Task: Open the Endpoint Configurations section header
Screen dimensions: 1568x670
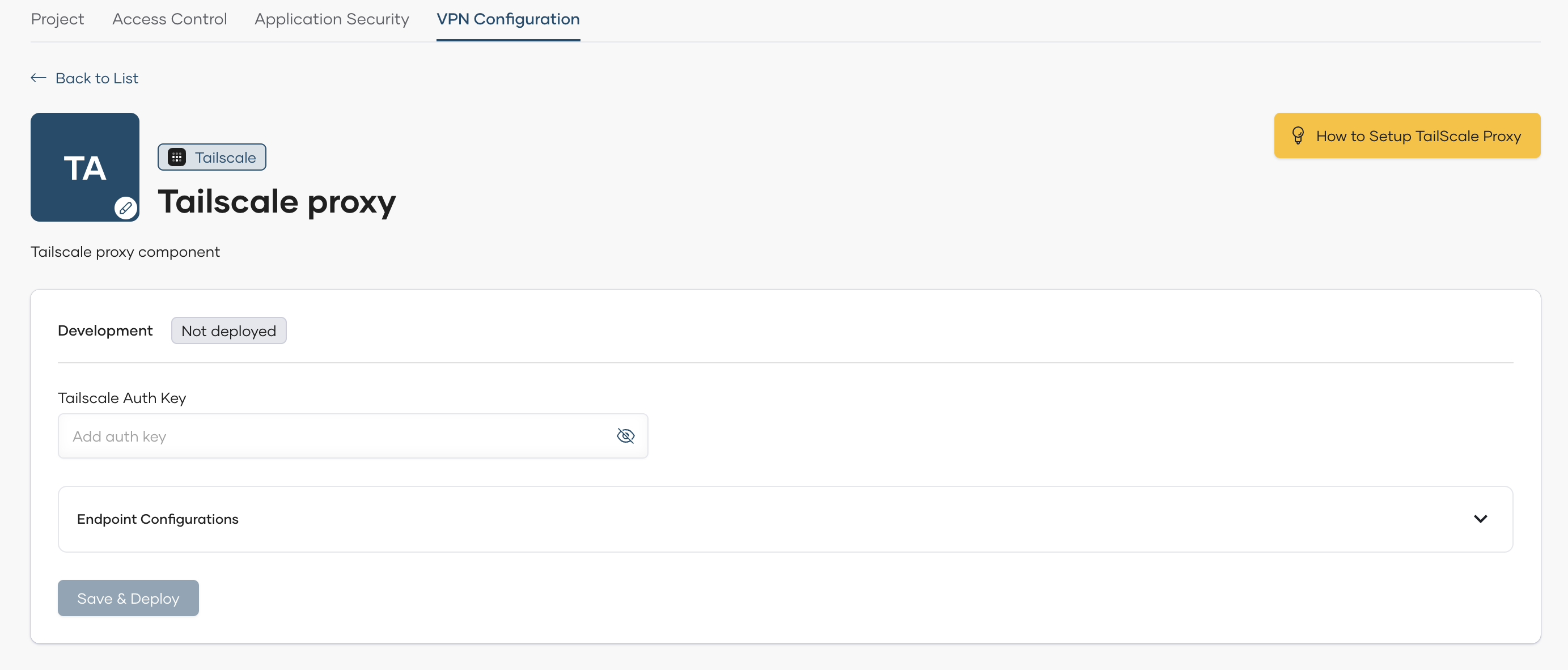Action: tap(158, 519)
